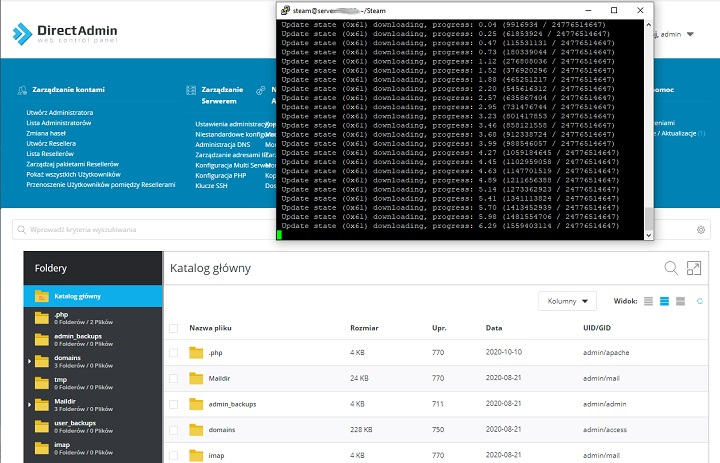Open search filter settings icon
This screenshot has height=463, width=720.
click(x=701, y=230)
